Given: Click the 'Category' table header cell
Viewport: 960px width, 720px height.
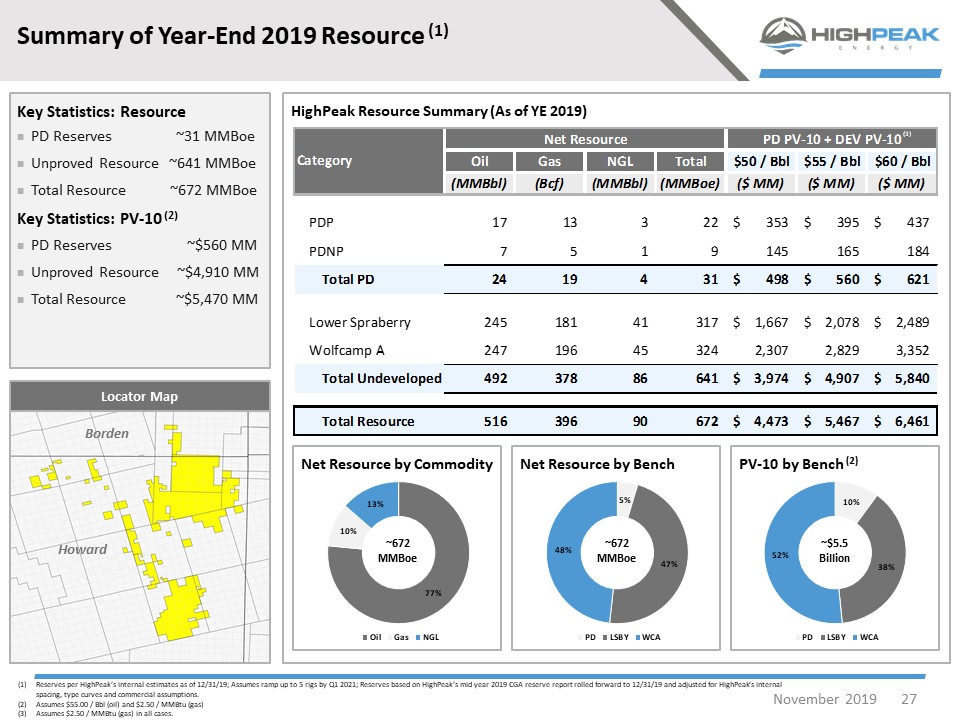Looking at the screenshot, I should [x=369, y=161].
